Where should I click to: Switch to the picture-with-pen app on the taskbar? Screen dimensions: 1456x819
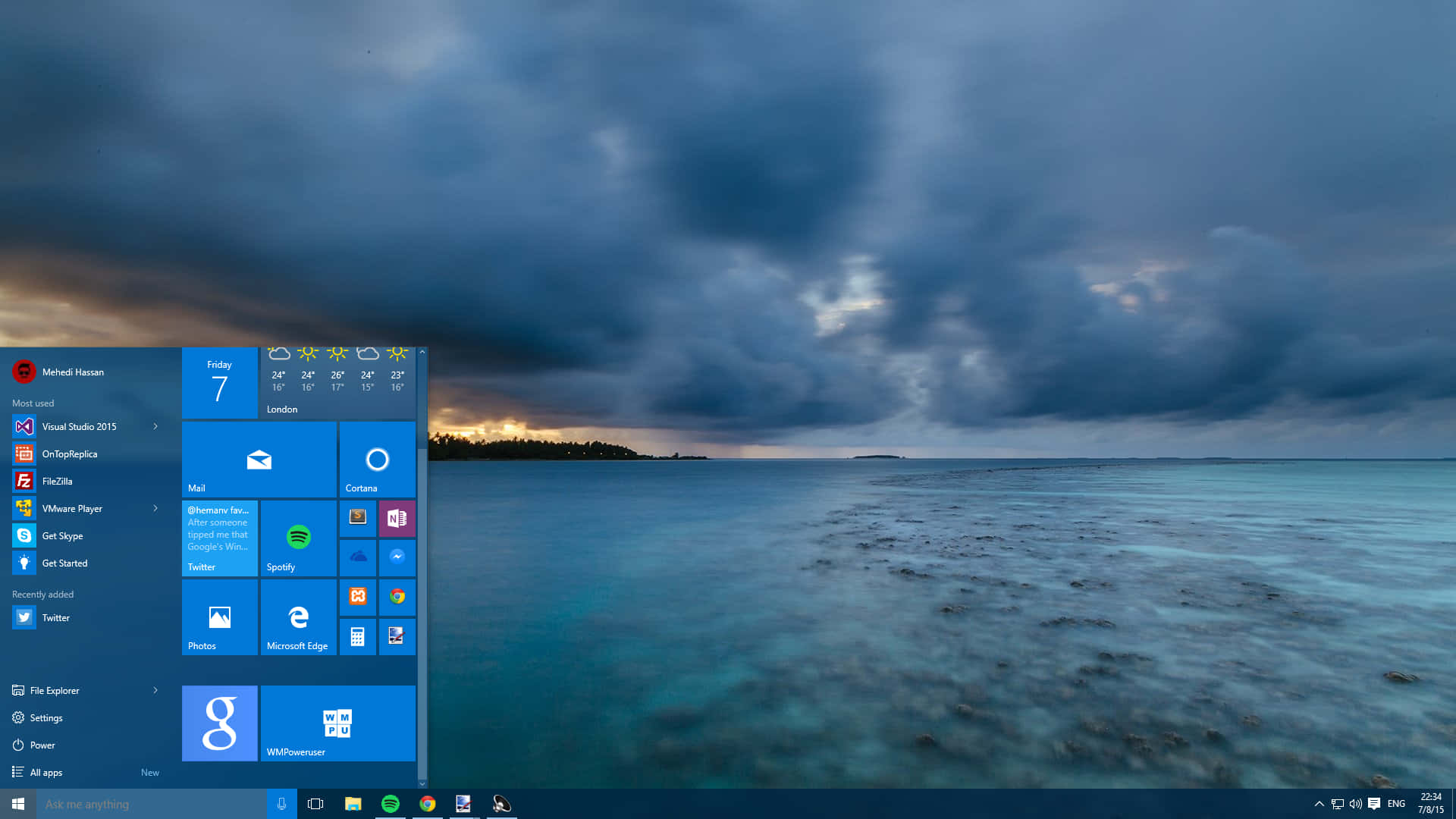(x=463, y=804)
